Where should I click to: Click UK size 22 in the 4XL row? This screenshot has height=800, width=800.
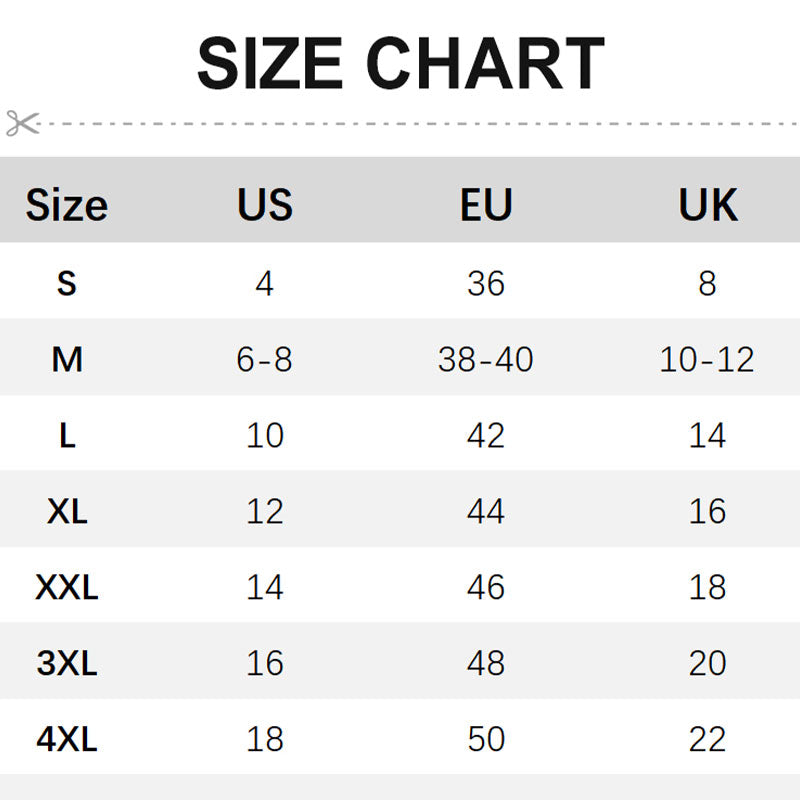tap(707, 739)
